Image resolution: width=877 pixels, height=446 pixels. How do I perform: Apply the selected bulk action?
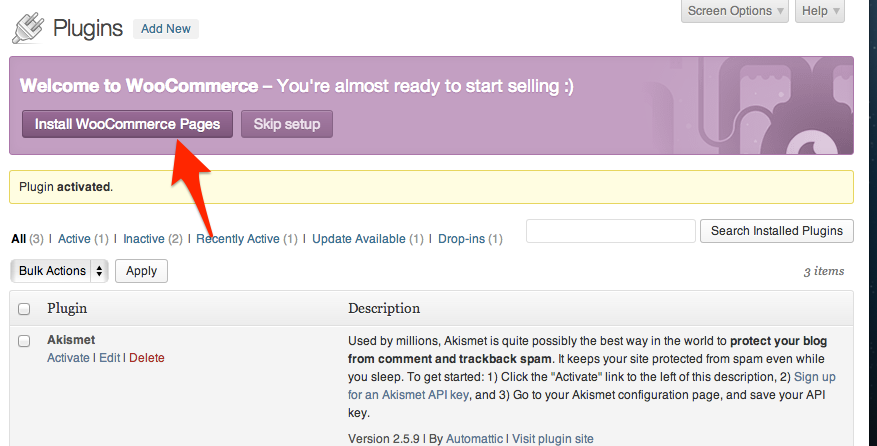point(141,271)
